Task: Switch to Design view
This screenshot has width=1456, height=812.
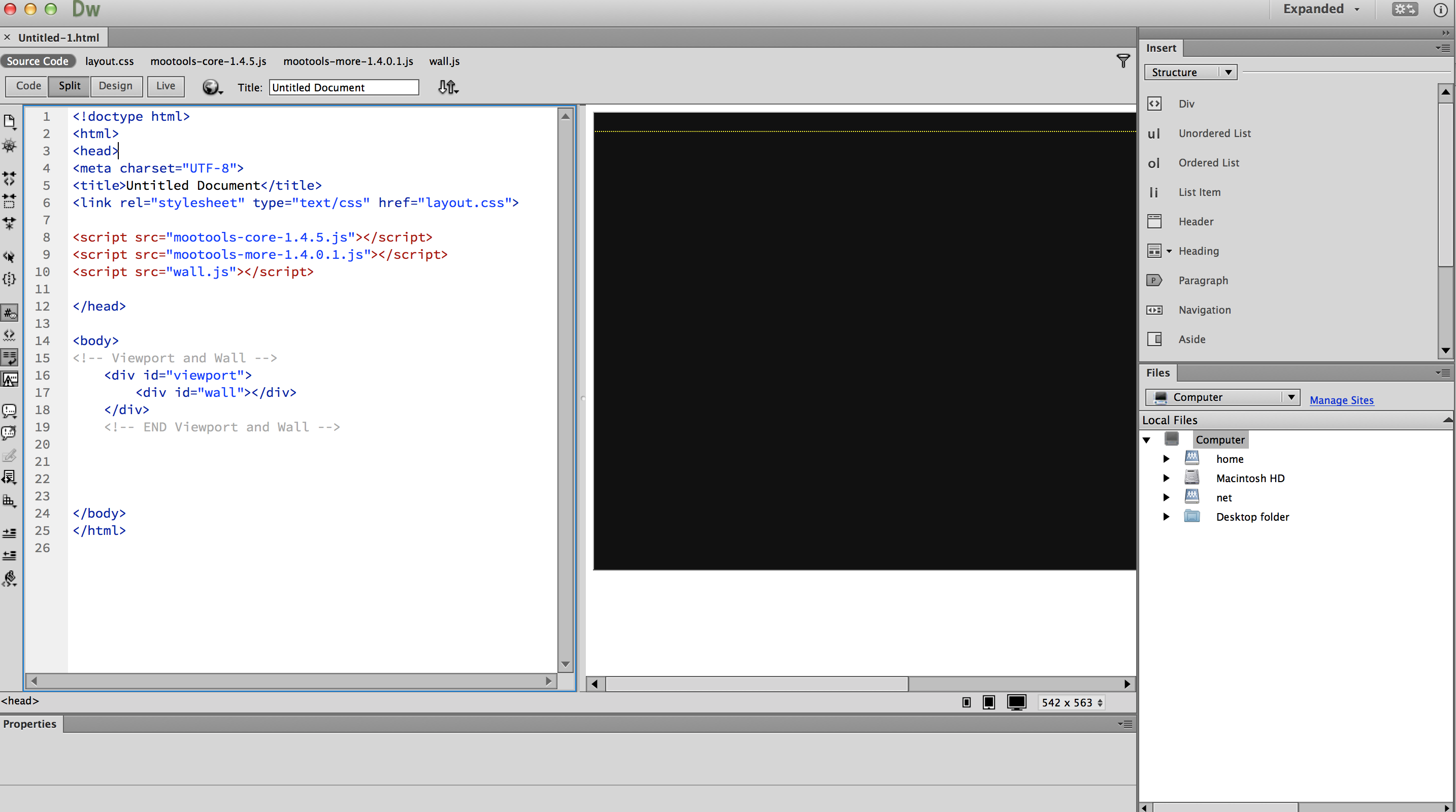Action: click(x=116, y=86)
